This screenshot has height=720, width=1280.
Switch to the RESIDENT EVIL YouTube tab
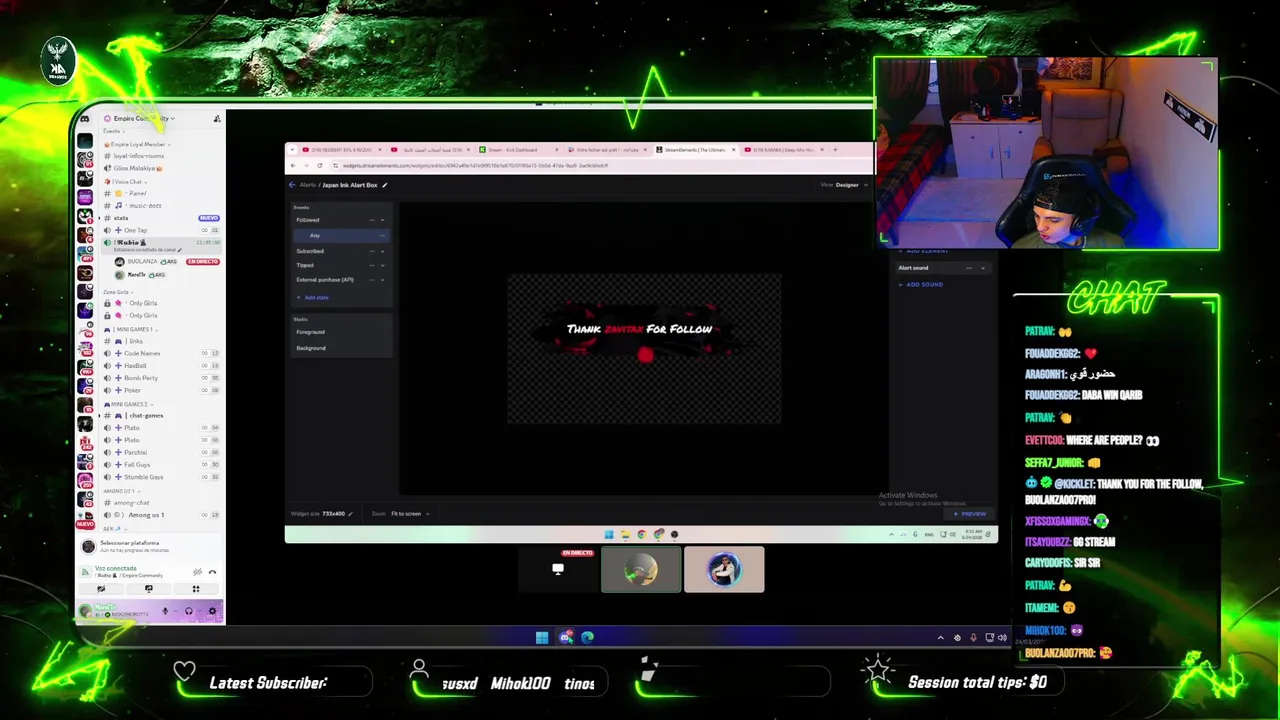(341, 150)
